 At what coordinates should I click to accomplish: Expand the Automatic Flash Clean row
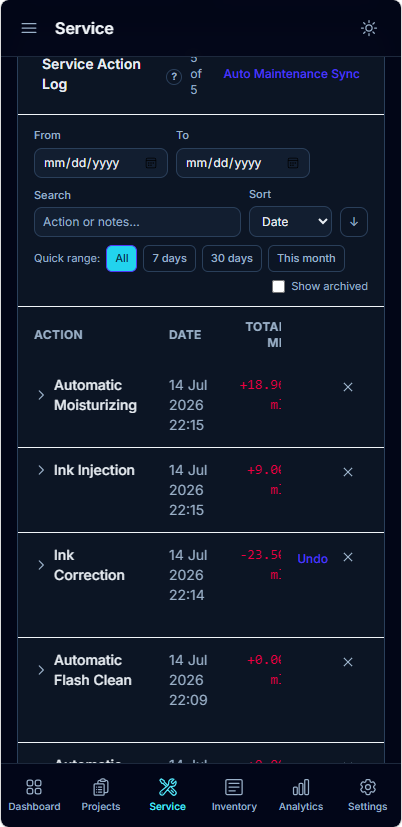pyautogui.click(x=41, y=670)
